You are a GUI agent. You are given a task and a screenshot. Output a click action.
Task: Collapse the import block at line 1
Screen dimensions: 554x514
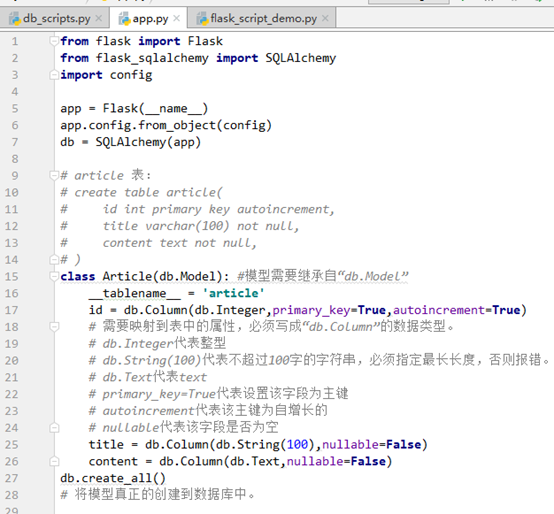click(54, 41)
